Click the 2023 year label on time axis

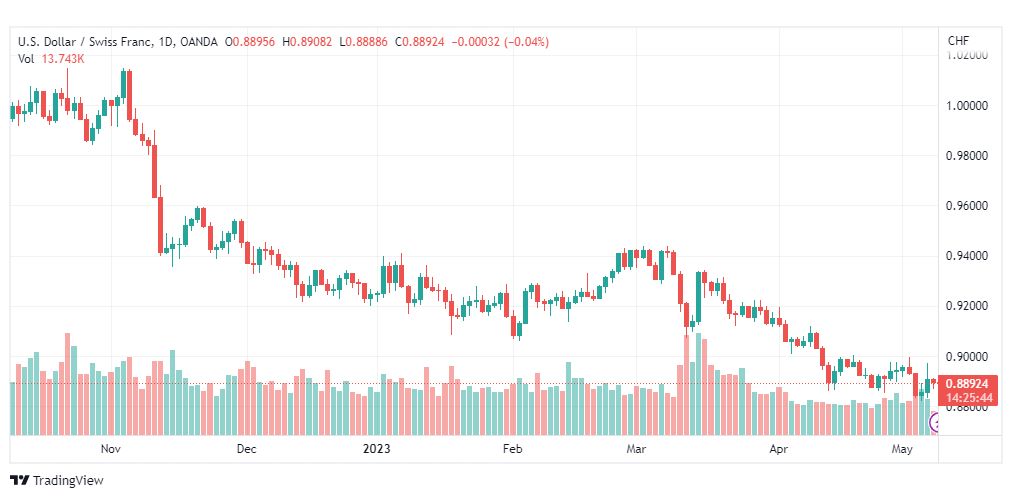pos(376,449)
